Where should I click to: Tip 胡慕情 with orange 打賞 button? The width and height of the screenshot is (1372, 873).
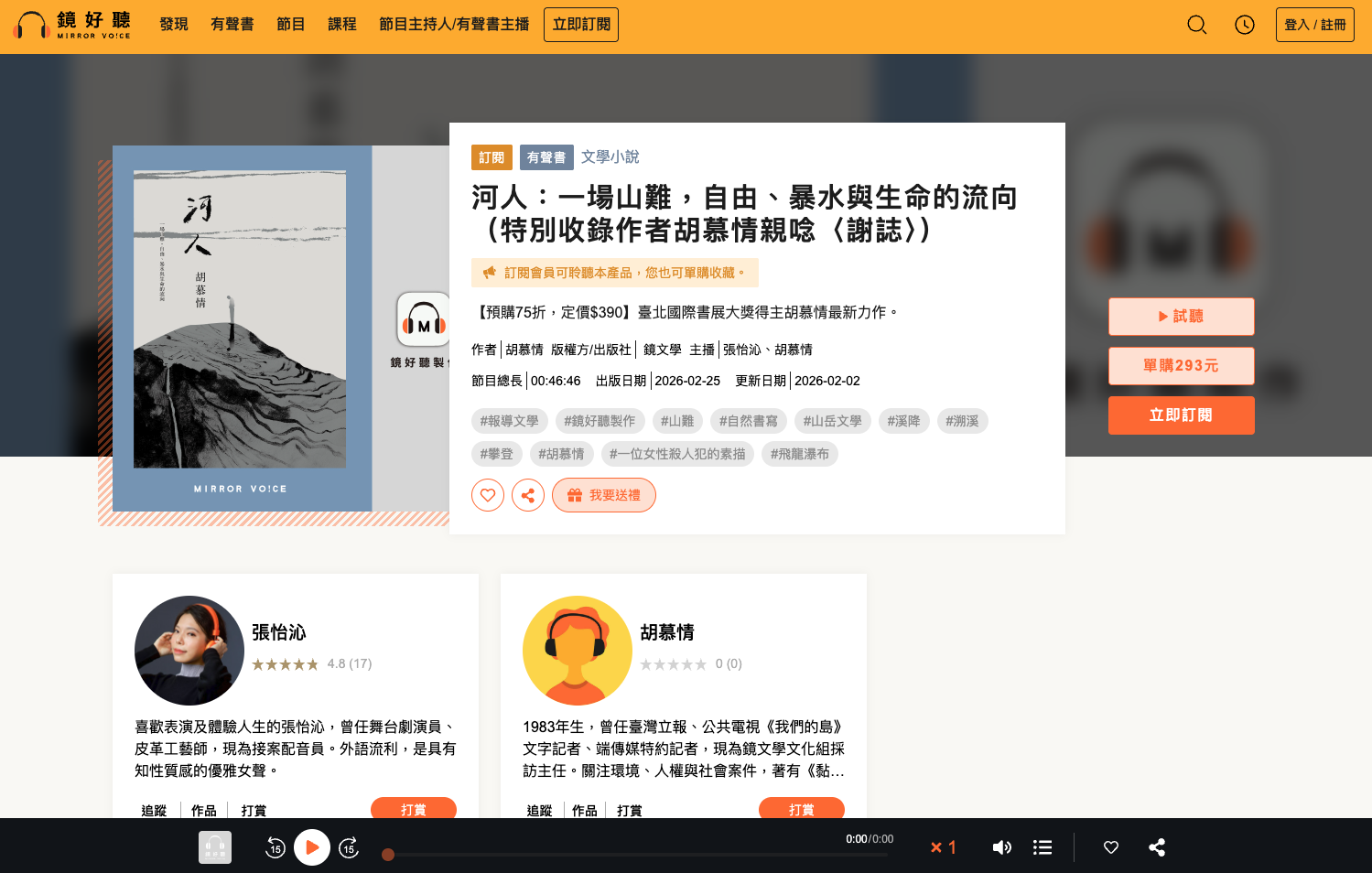[x=802, y=809]
